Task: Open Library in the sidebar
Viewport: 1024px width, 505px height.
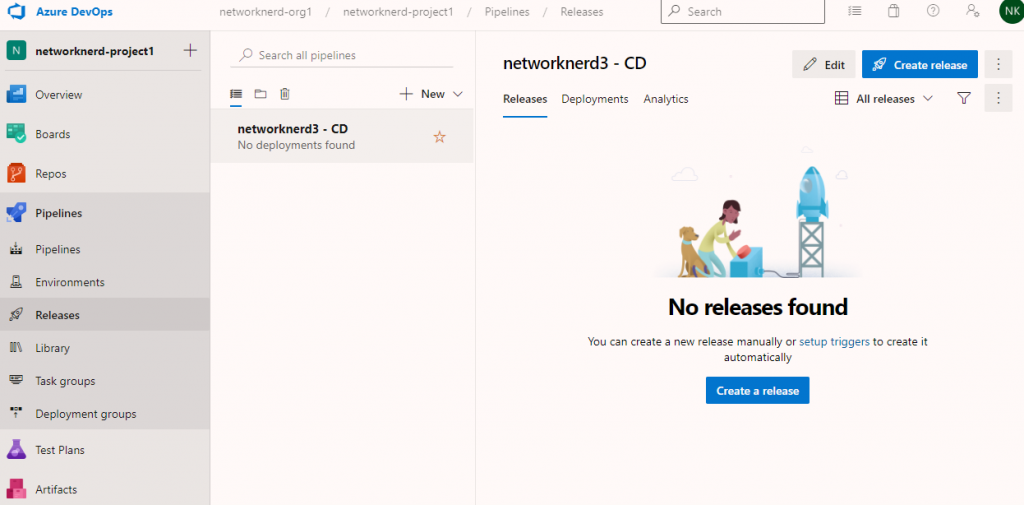Action: [104, 348]
